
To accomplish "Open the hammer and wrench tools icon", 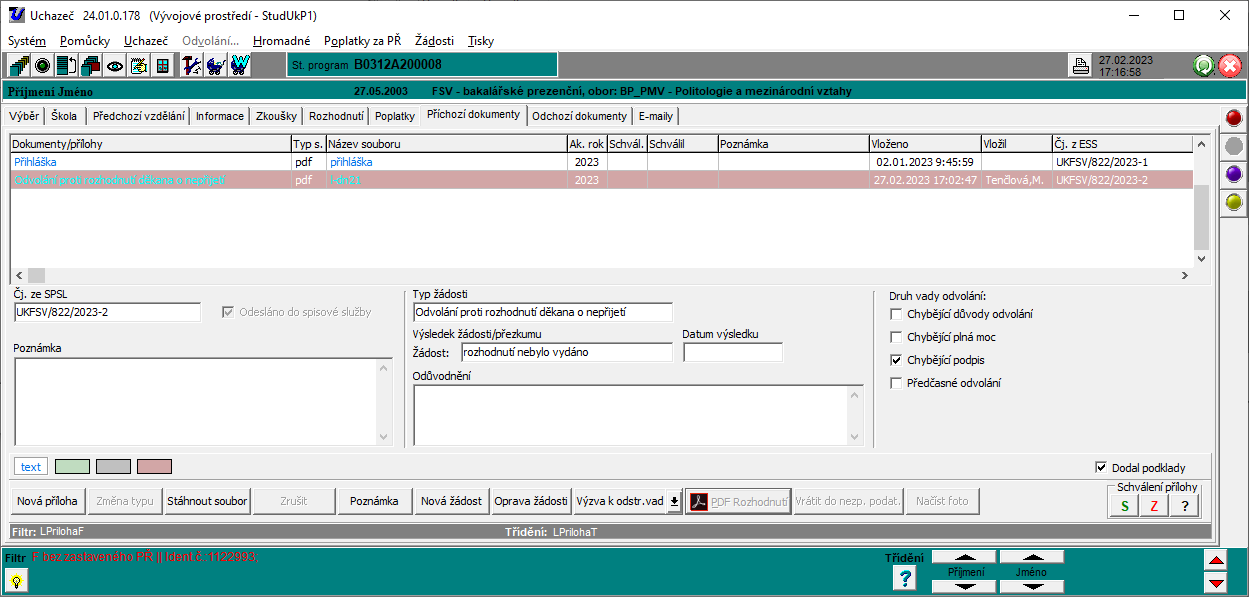I will [x=192, y=66].
